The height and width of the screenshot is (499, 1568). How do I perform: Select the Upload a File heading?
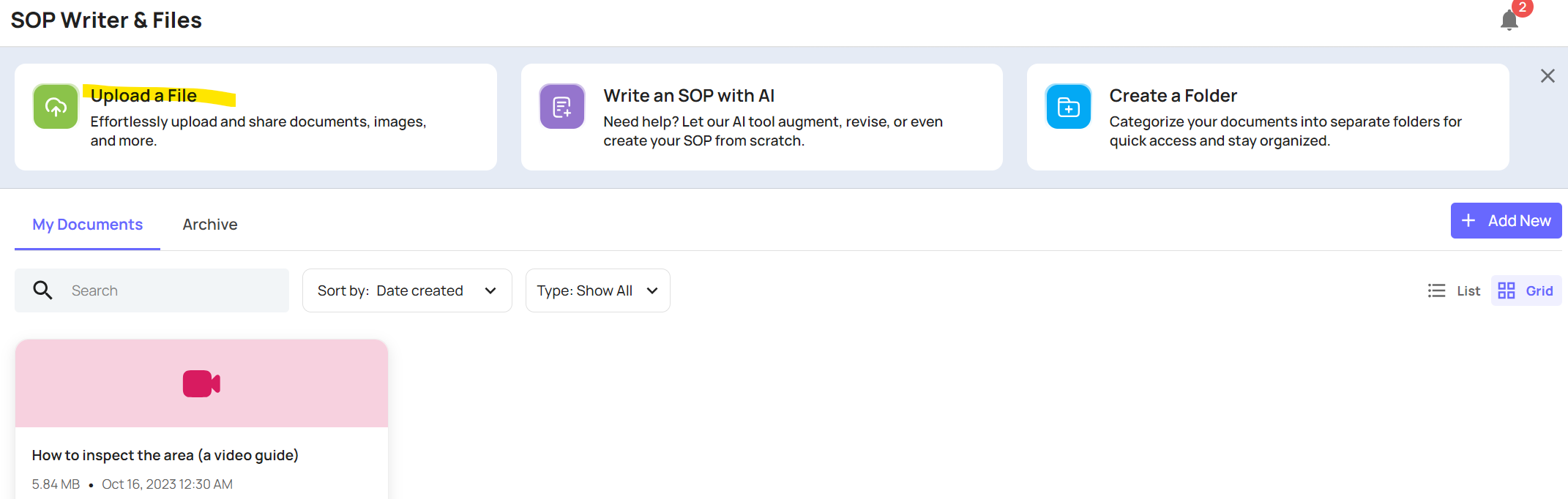[143, 96]
